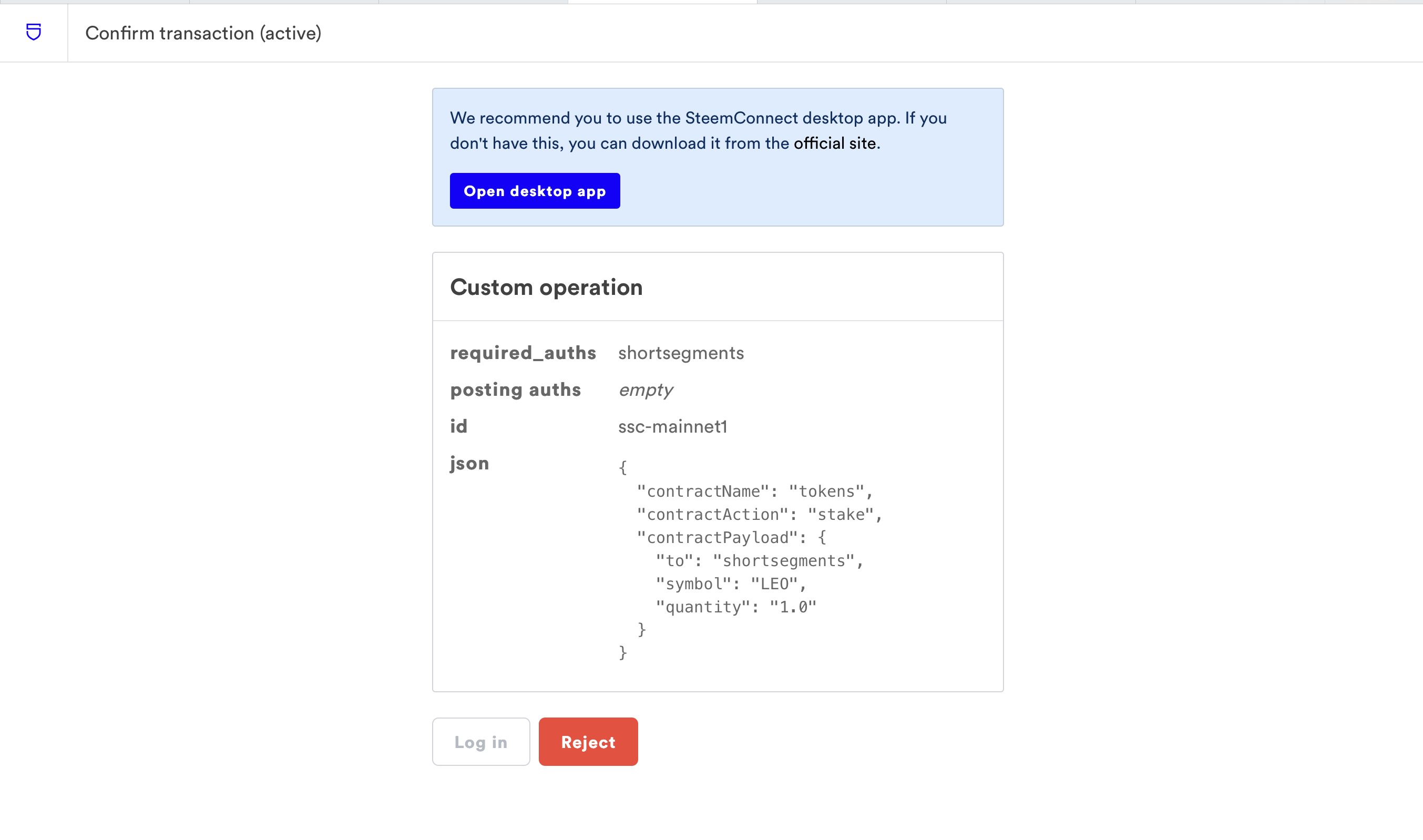Select the "contractAction": "stake" line

point(760,514)
